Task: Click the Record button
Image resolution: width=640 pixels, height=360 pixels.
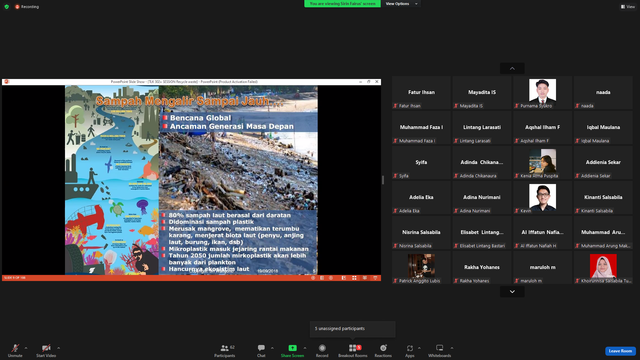Action: pyautogui.click(x=322, y=350)
